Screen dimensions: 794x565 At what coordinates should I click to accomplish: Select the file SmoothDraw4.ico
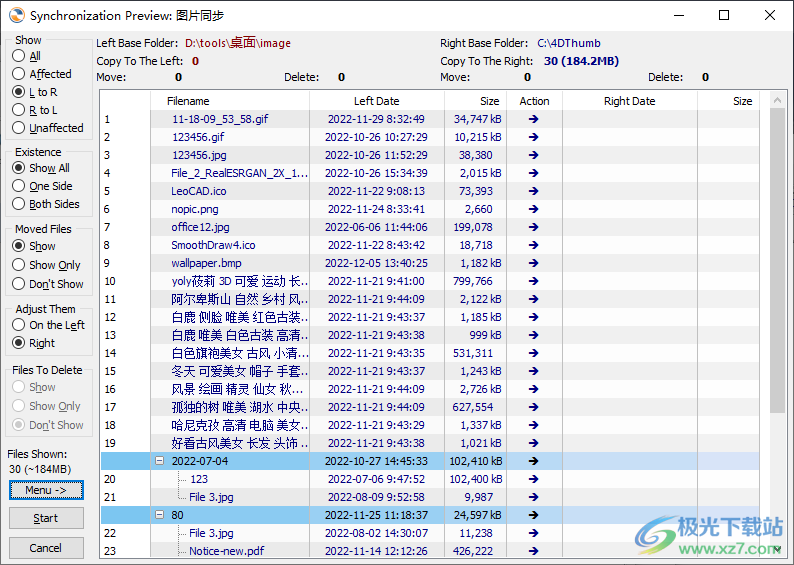[213, 245]
